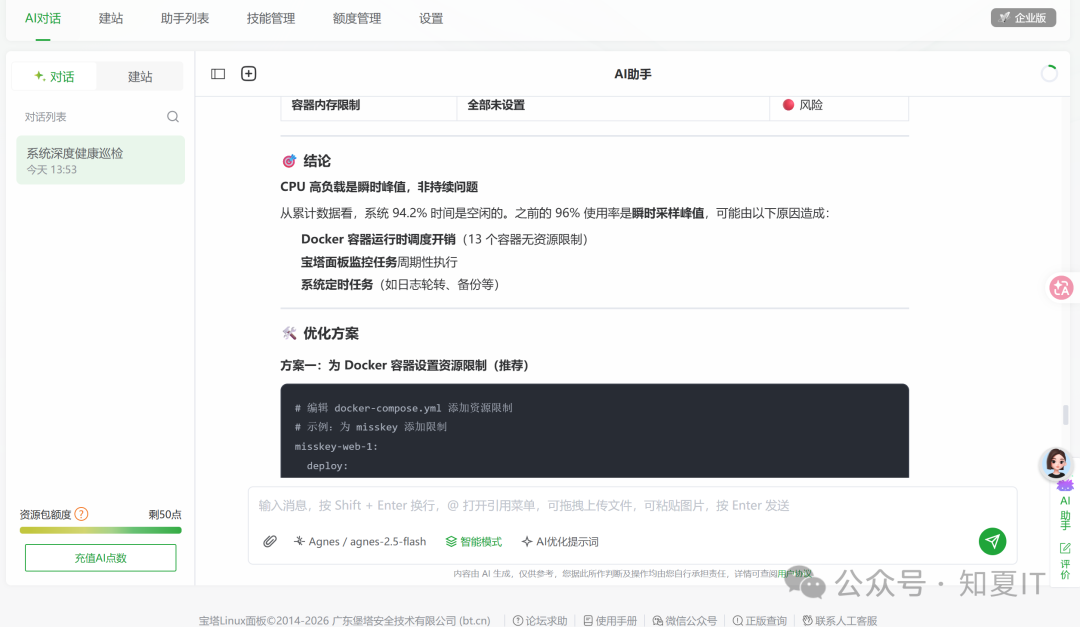Screen dimensions: 1080x627
Task: Click the 资源包额度 help question mark
Action: 81,514
